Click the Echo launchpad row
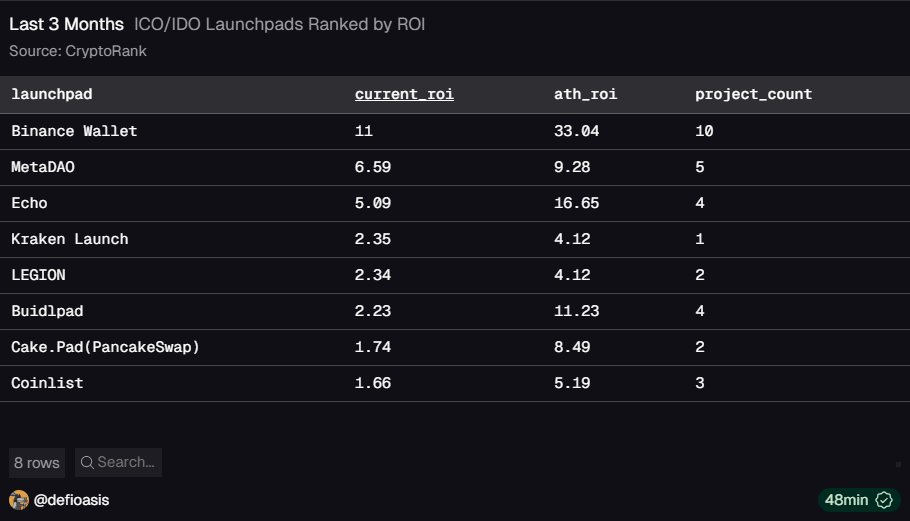Image resolution: width=910 pixels, height=521 pixels. point(29,203)
